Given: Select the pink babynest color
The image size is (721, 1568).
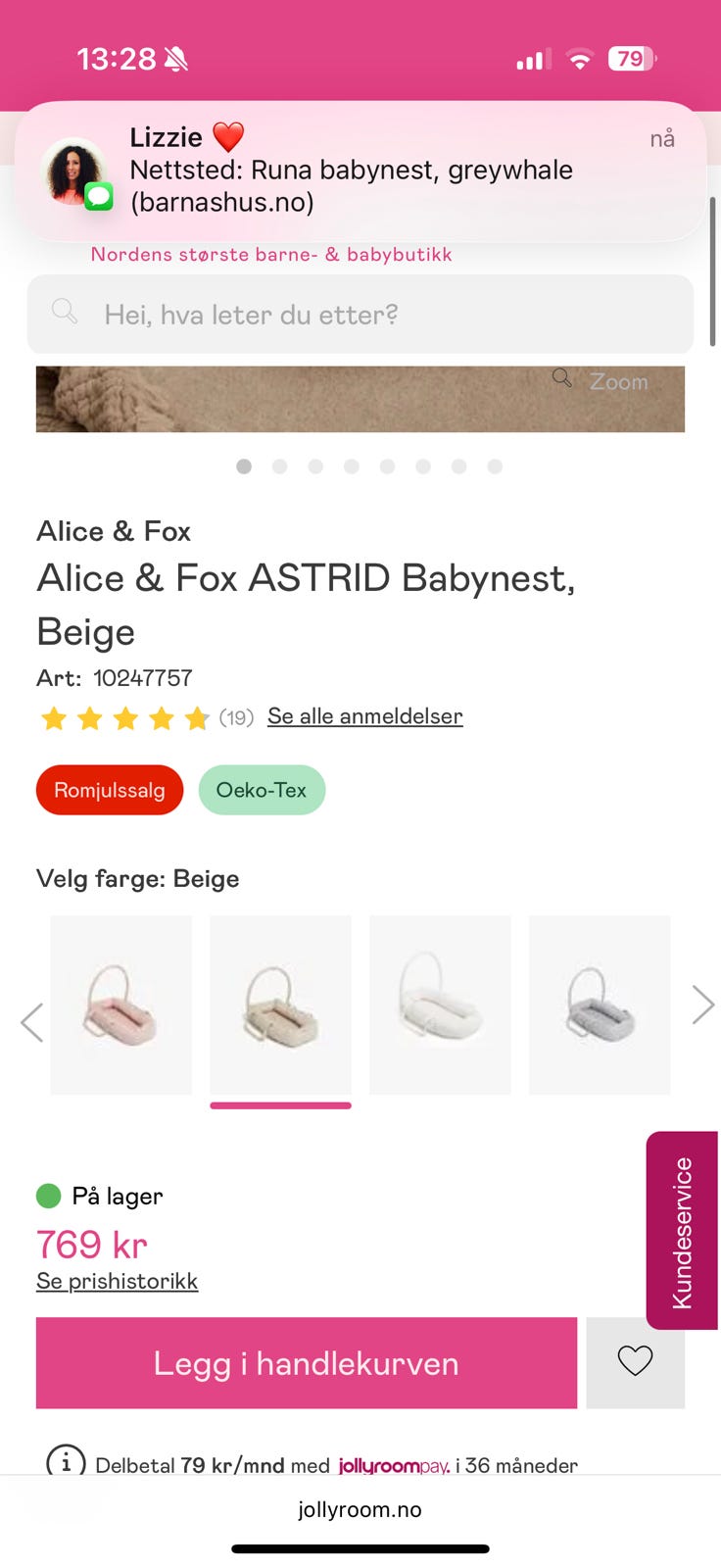Looking at the screenshot, I should (121, 1004).
